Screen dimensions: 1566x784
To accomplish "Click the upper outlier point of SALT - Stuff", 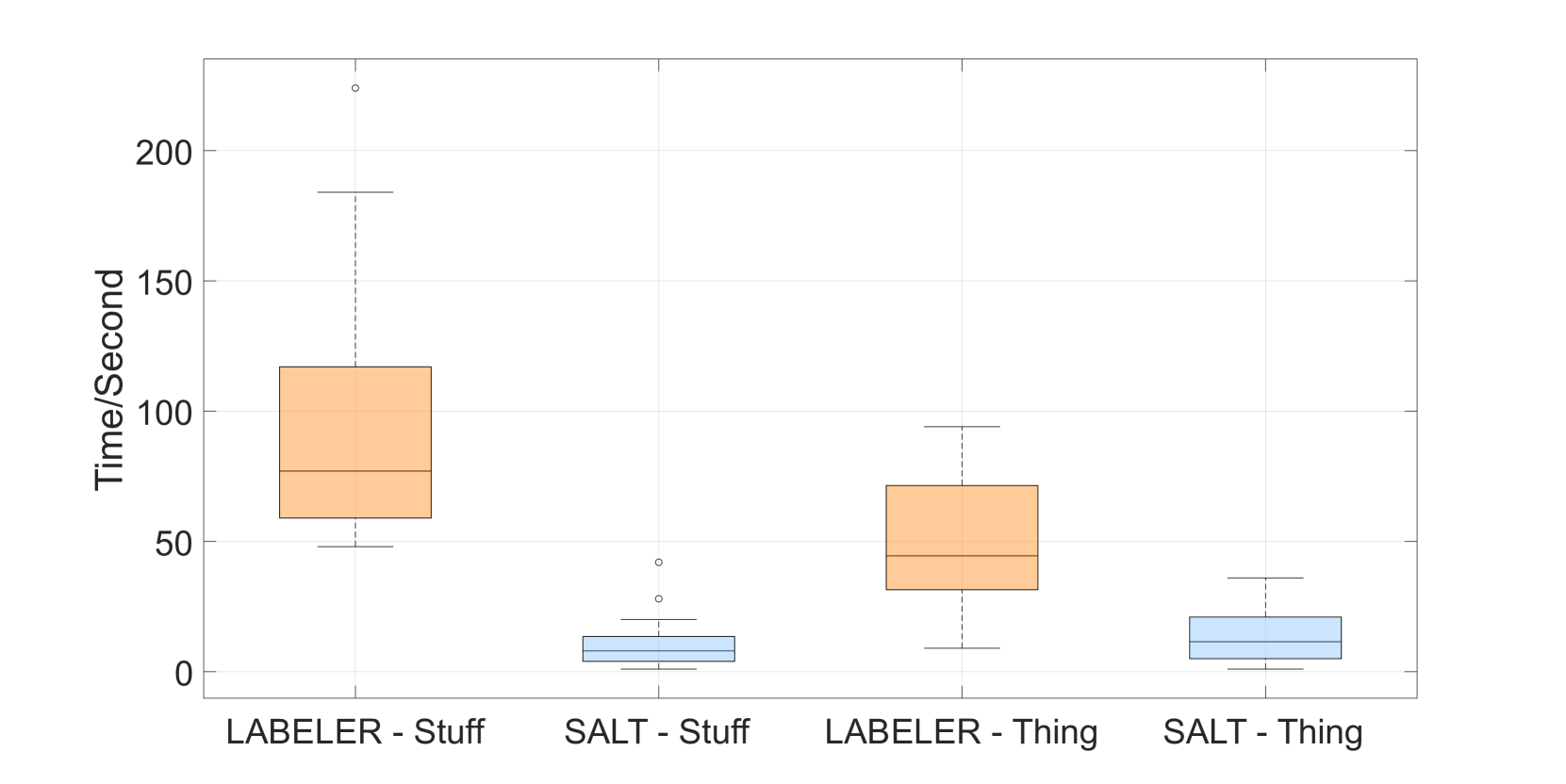I will coord(659,563).
